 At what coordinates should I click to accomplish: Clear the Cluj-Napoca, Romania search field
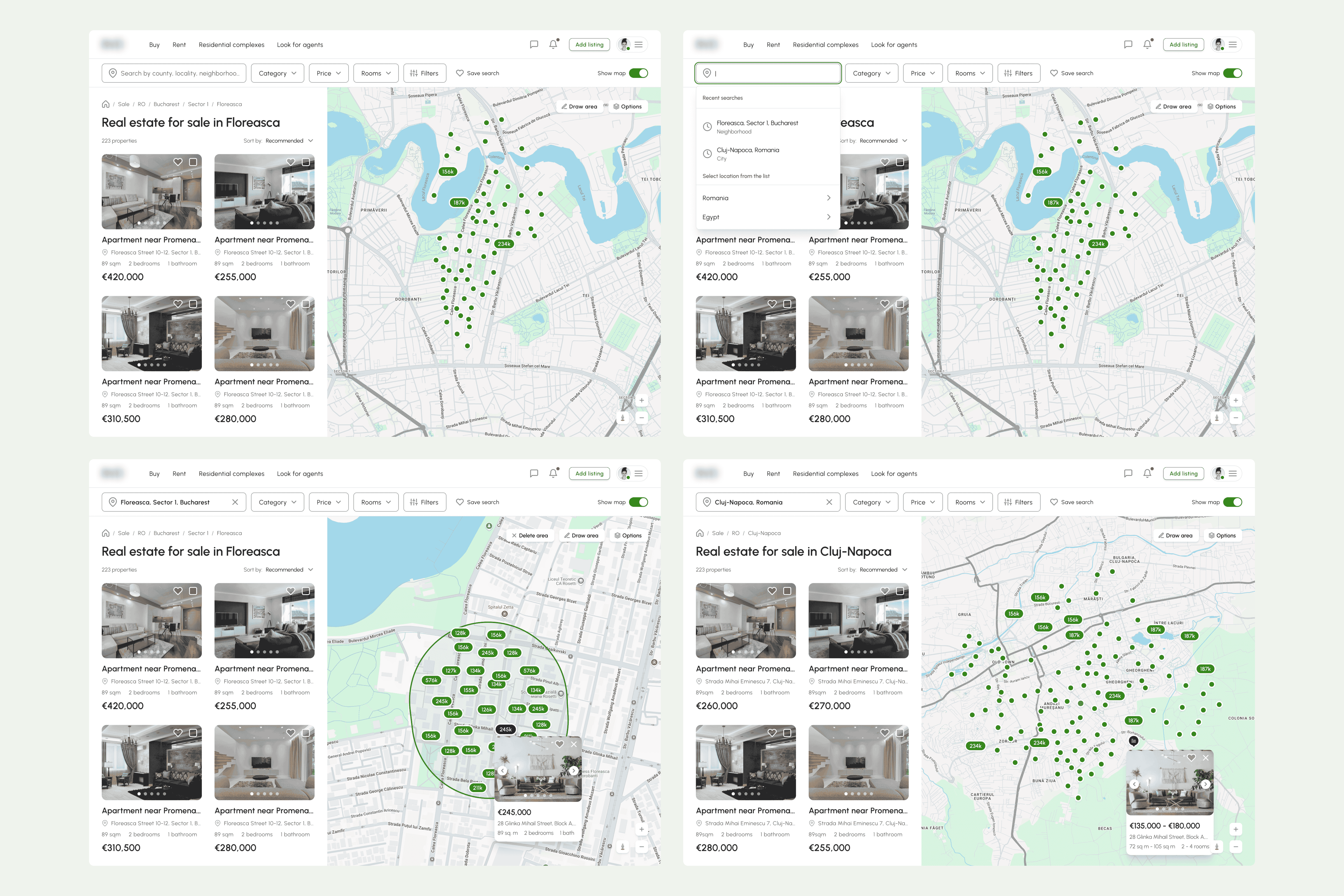tap(829, 502)
